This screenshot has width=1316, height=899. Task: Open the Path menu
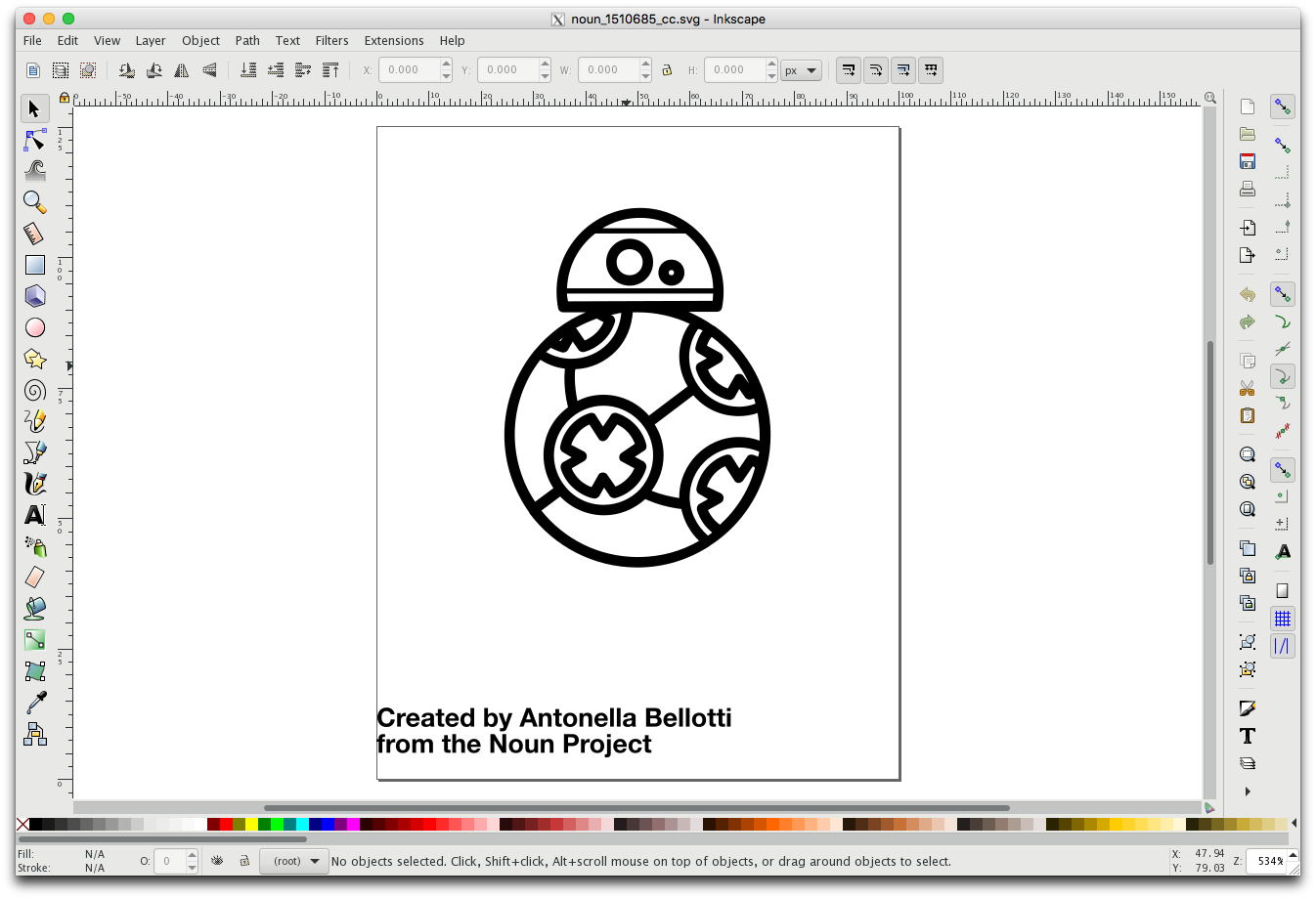click(x=247, y=40)
